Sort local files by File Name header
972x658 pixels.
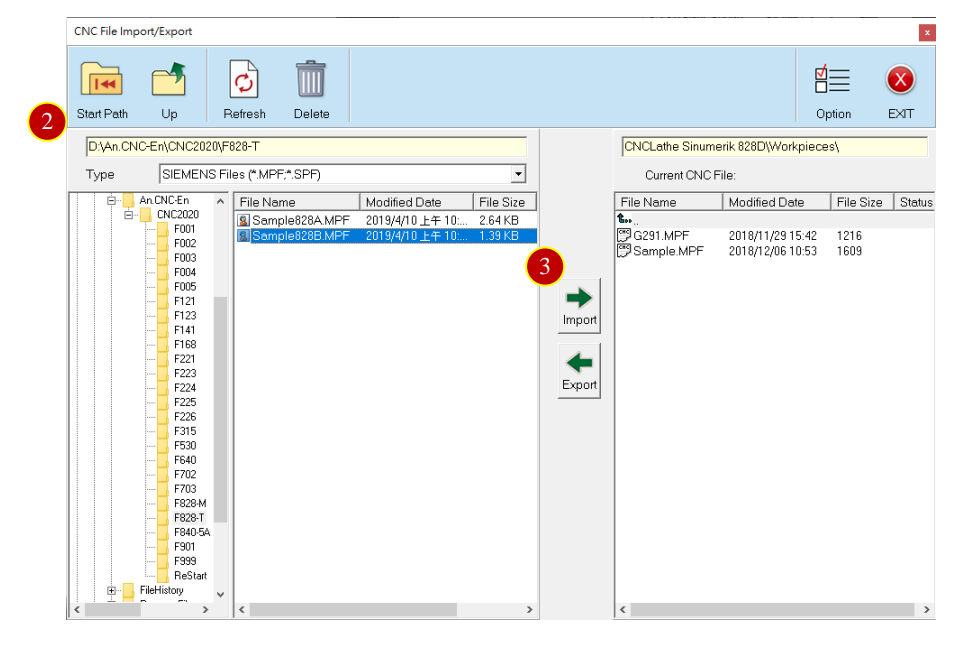[x=297, y=202]
